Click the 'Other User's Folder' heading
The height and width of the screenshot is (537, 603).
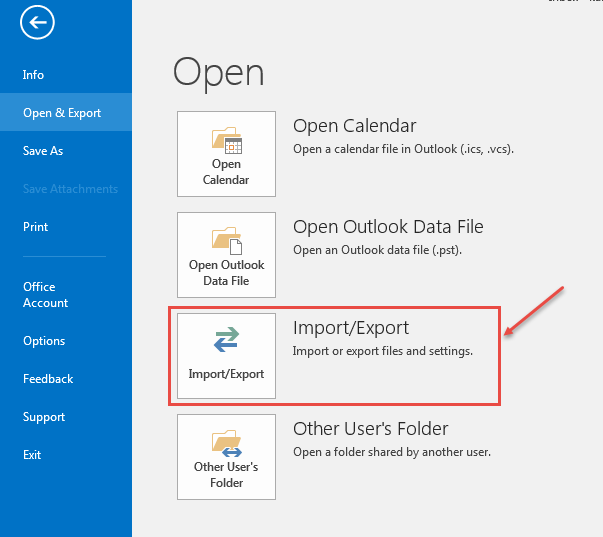point(371,429)
